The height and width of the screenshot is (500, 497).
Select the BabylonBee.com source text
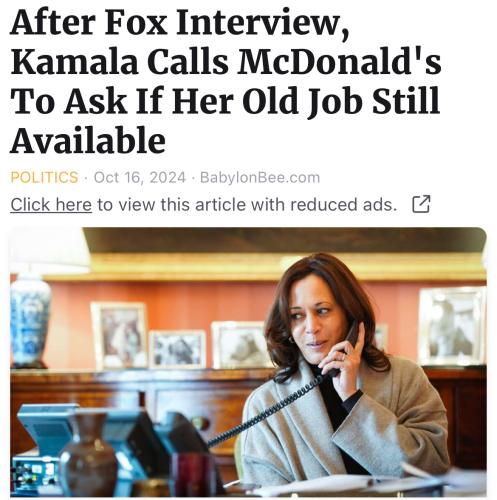[x=260, y=177]
